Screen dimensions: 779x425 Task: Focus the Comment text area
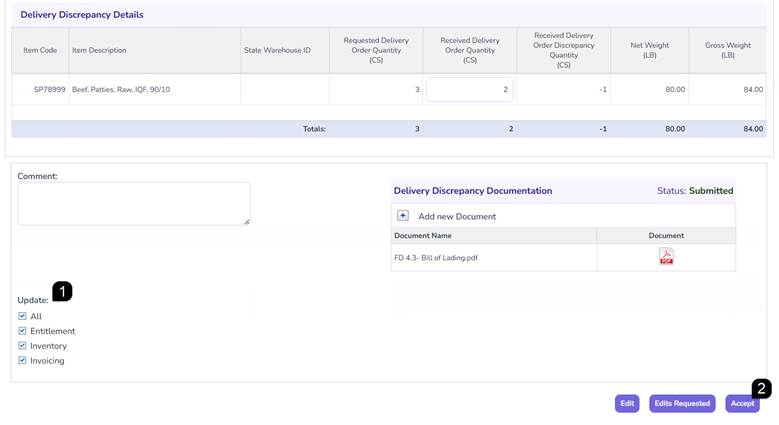[134, 204]
